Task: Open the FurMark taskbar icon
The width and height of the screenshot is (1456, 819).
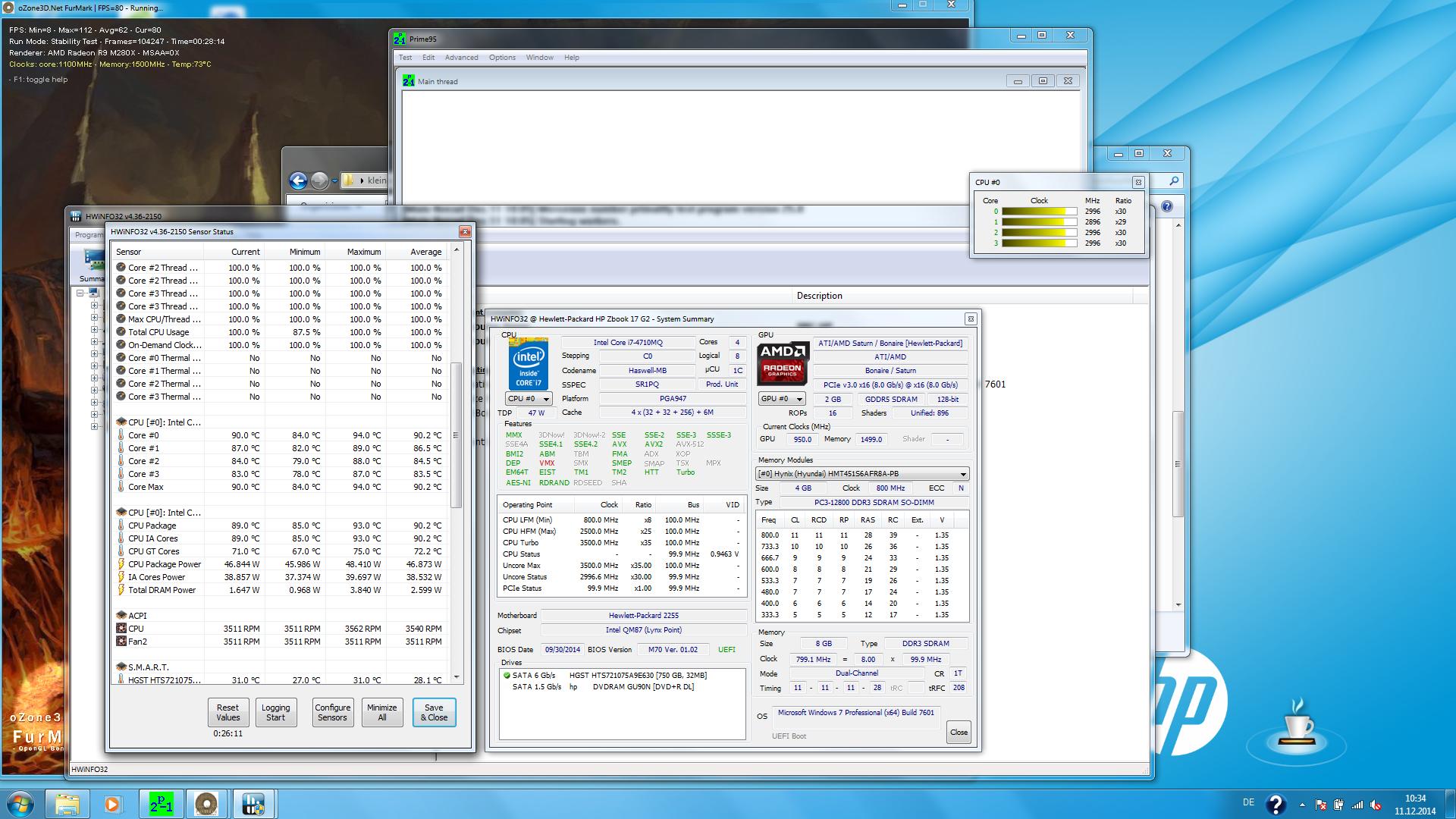Action: pos(206,804)
